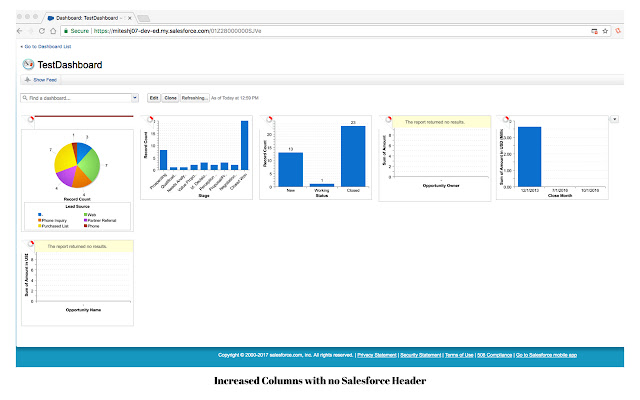Click the blue bar in Close Month chart
640x400 pixels.
click(x=529, y=157)
